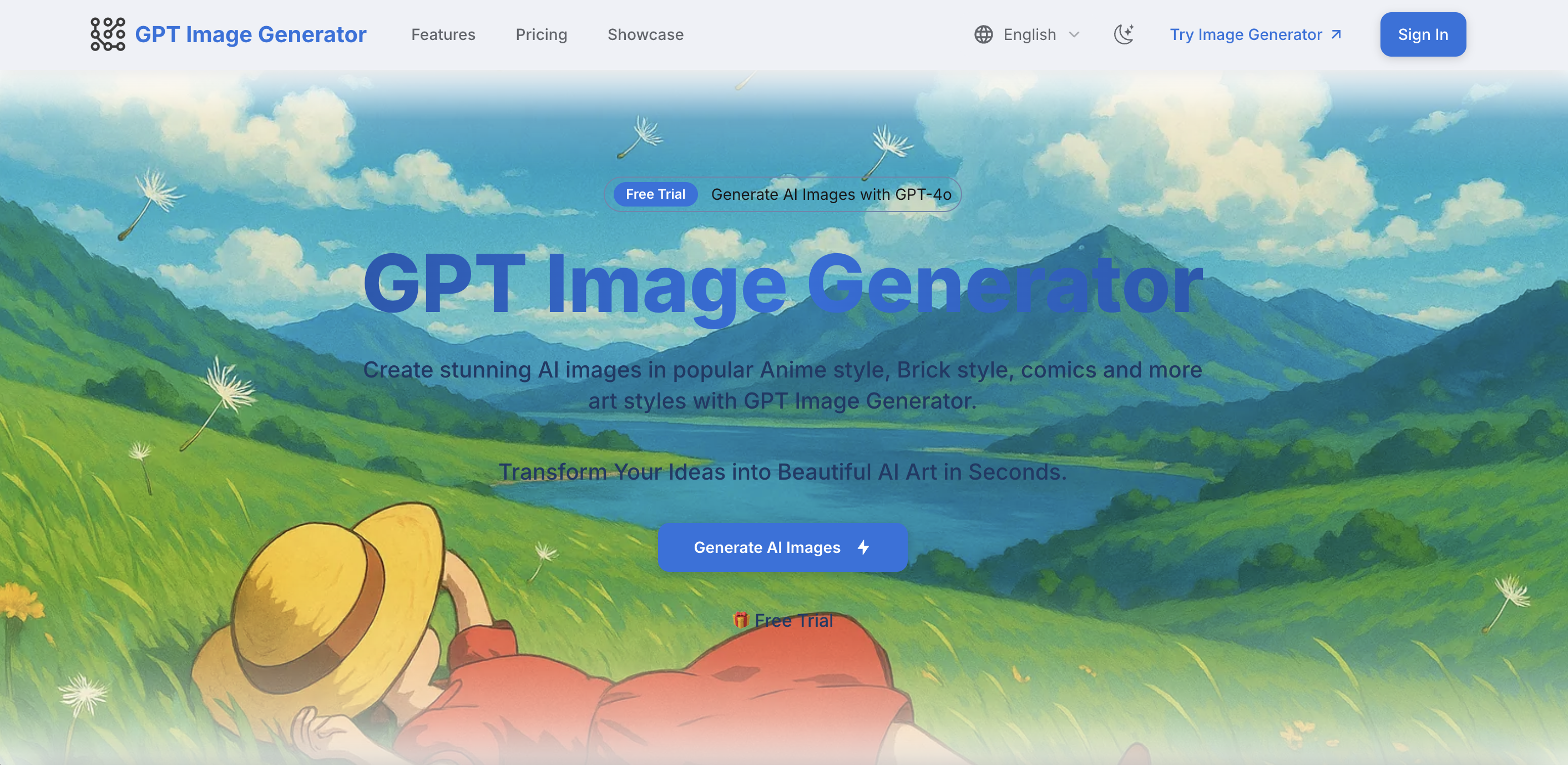The image size is (1568, 765).
Task: Go to the Pricing nav item
Action: tap(541, 35)
